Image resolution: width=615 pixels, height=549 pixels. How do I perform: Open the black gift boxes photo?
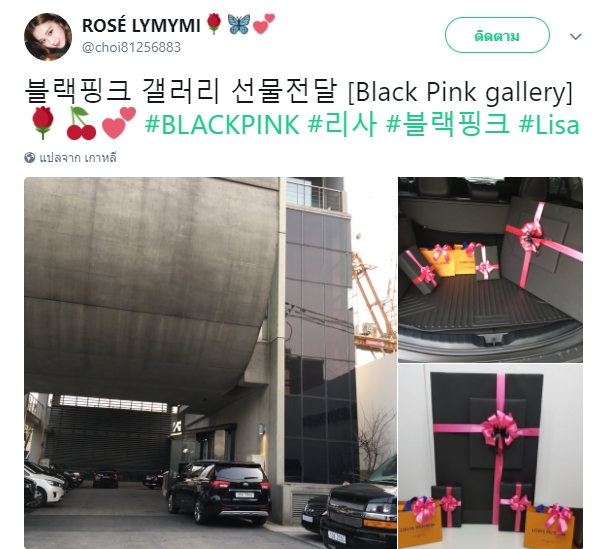coord(490,456)
